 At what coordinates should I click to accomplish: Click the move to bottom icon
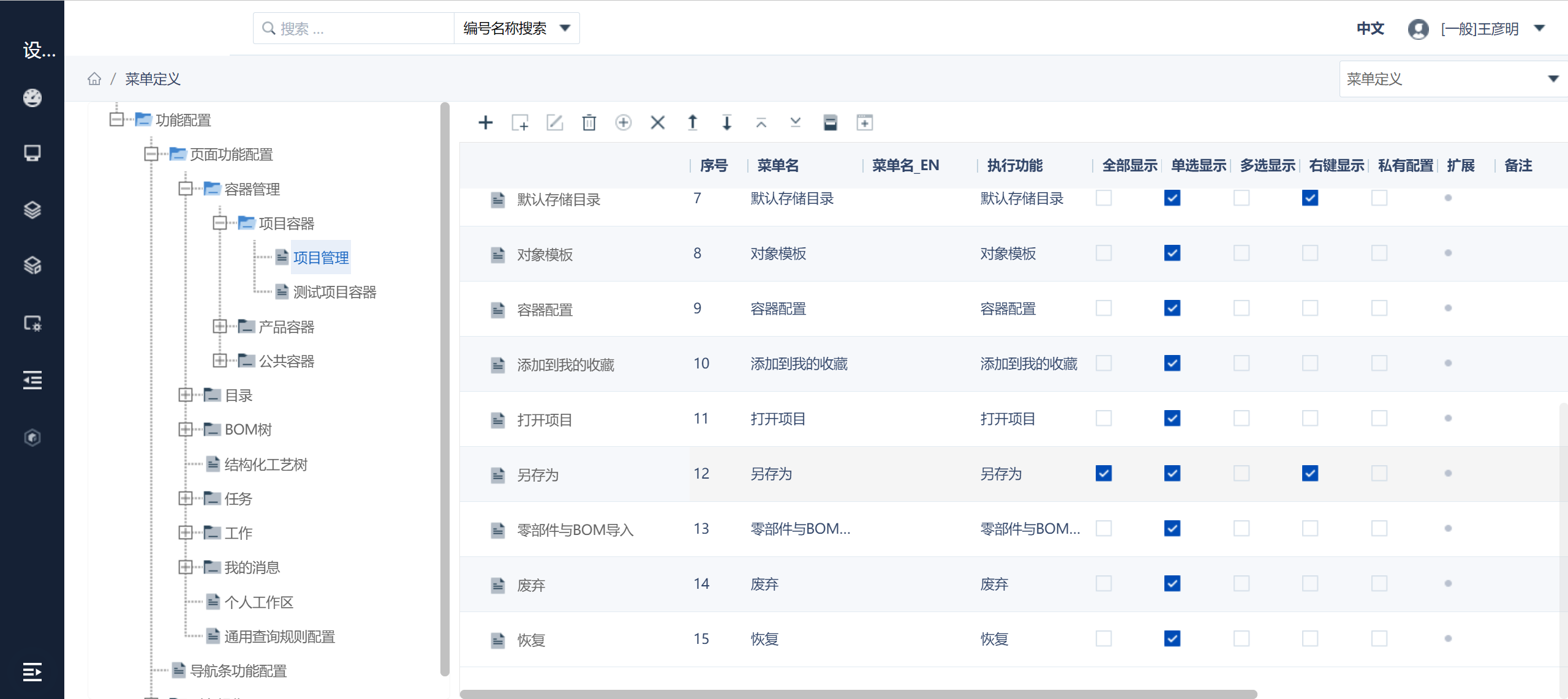[x=795, y=122]
